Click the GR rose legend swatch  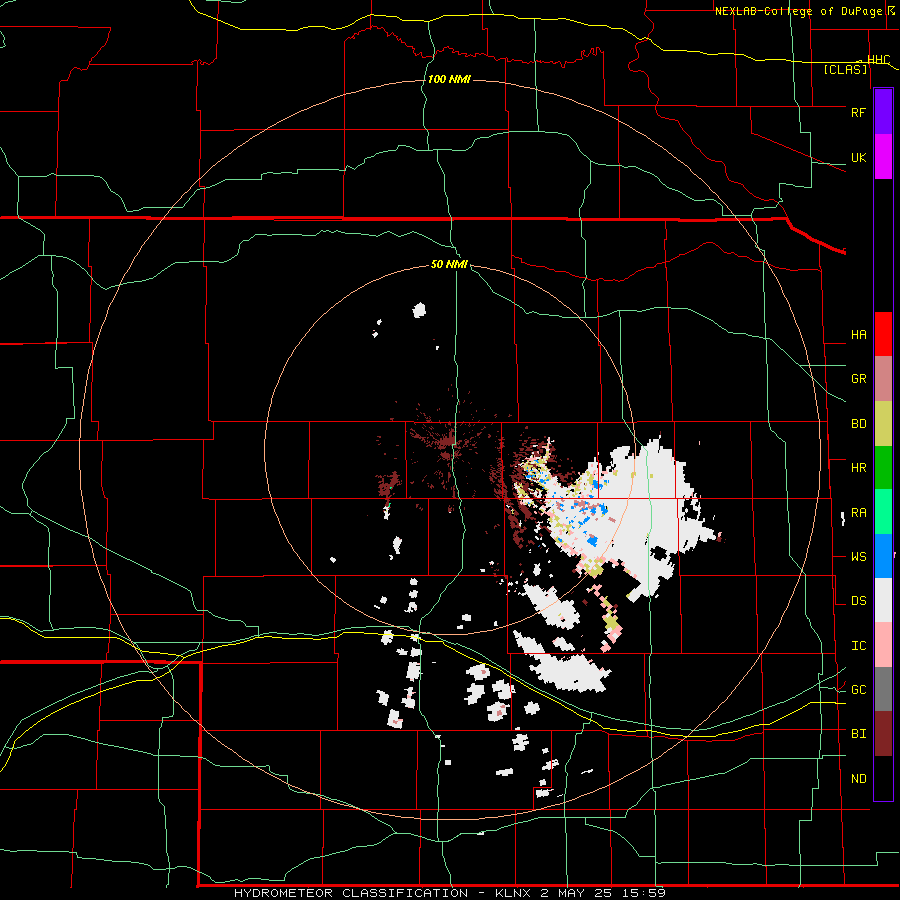(x=883, y=379)
